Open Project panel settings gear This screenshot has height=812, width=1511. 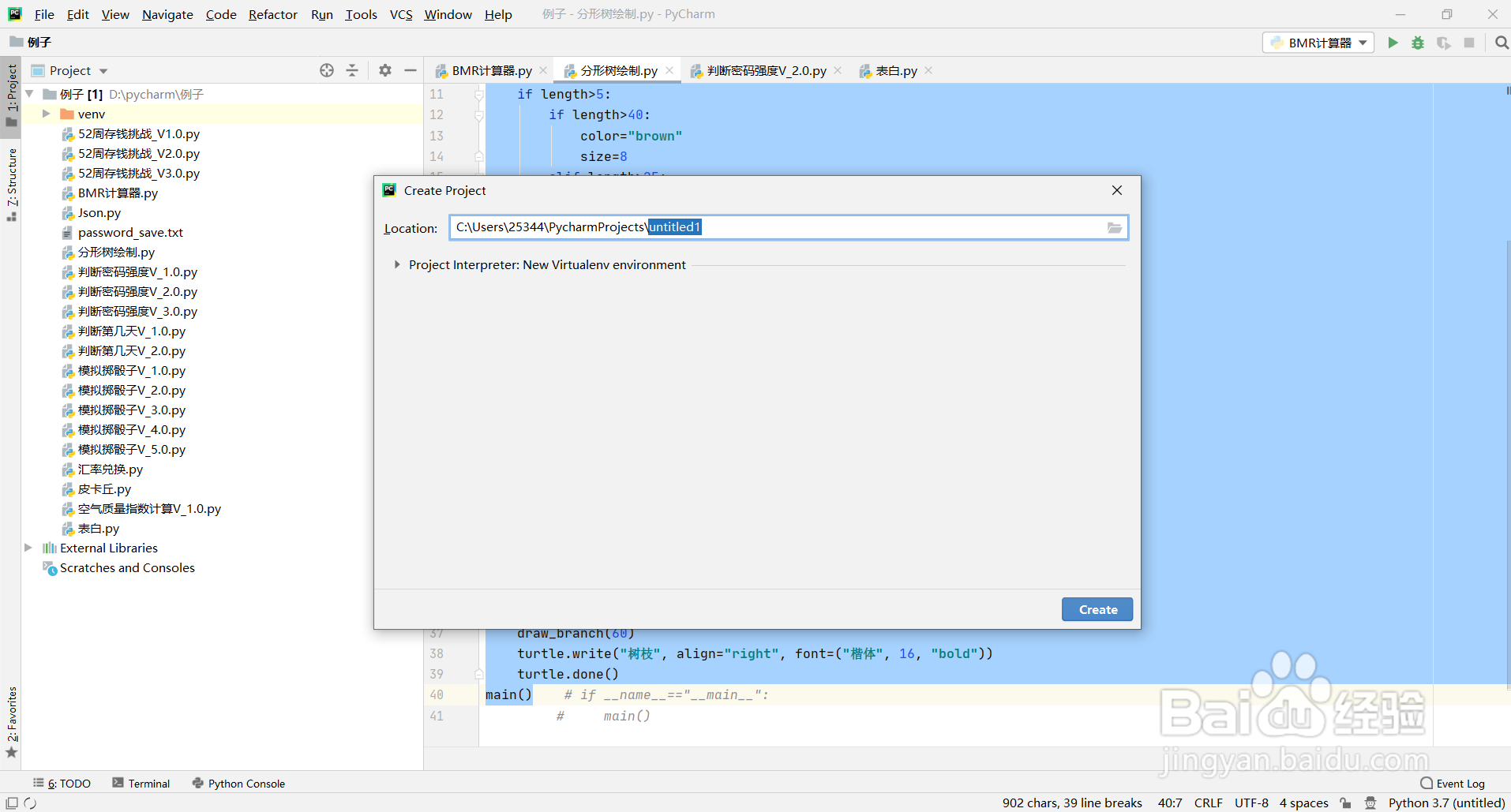385,70
